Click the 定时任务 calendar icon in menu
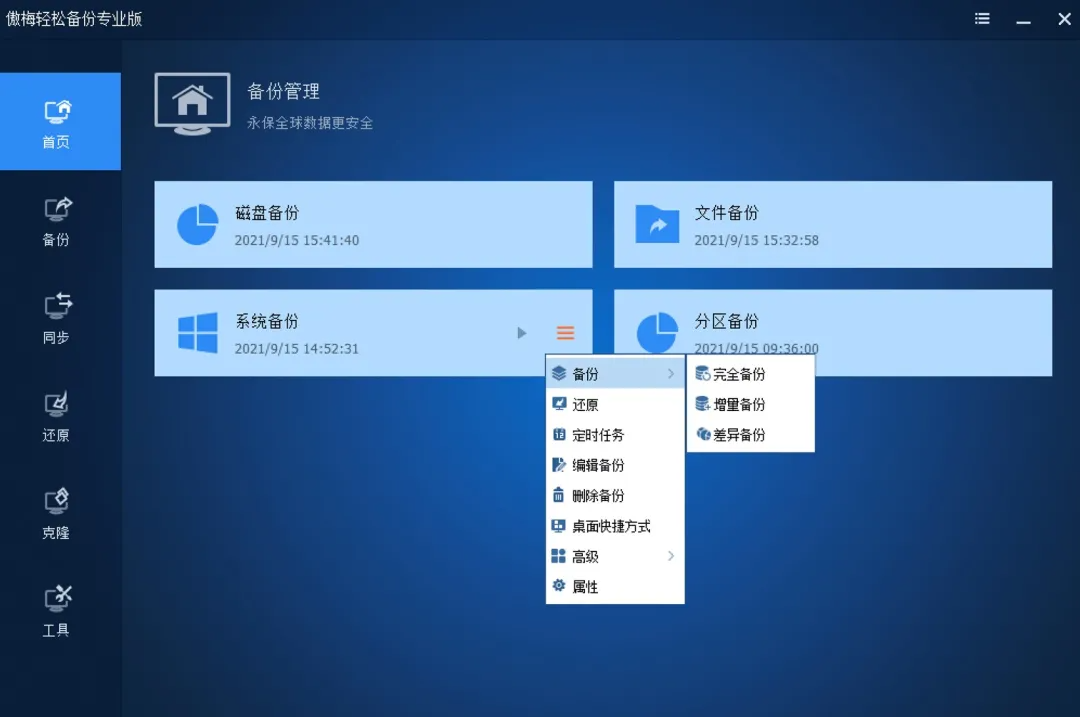 point(559,434)
